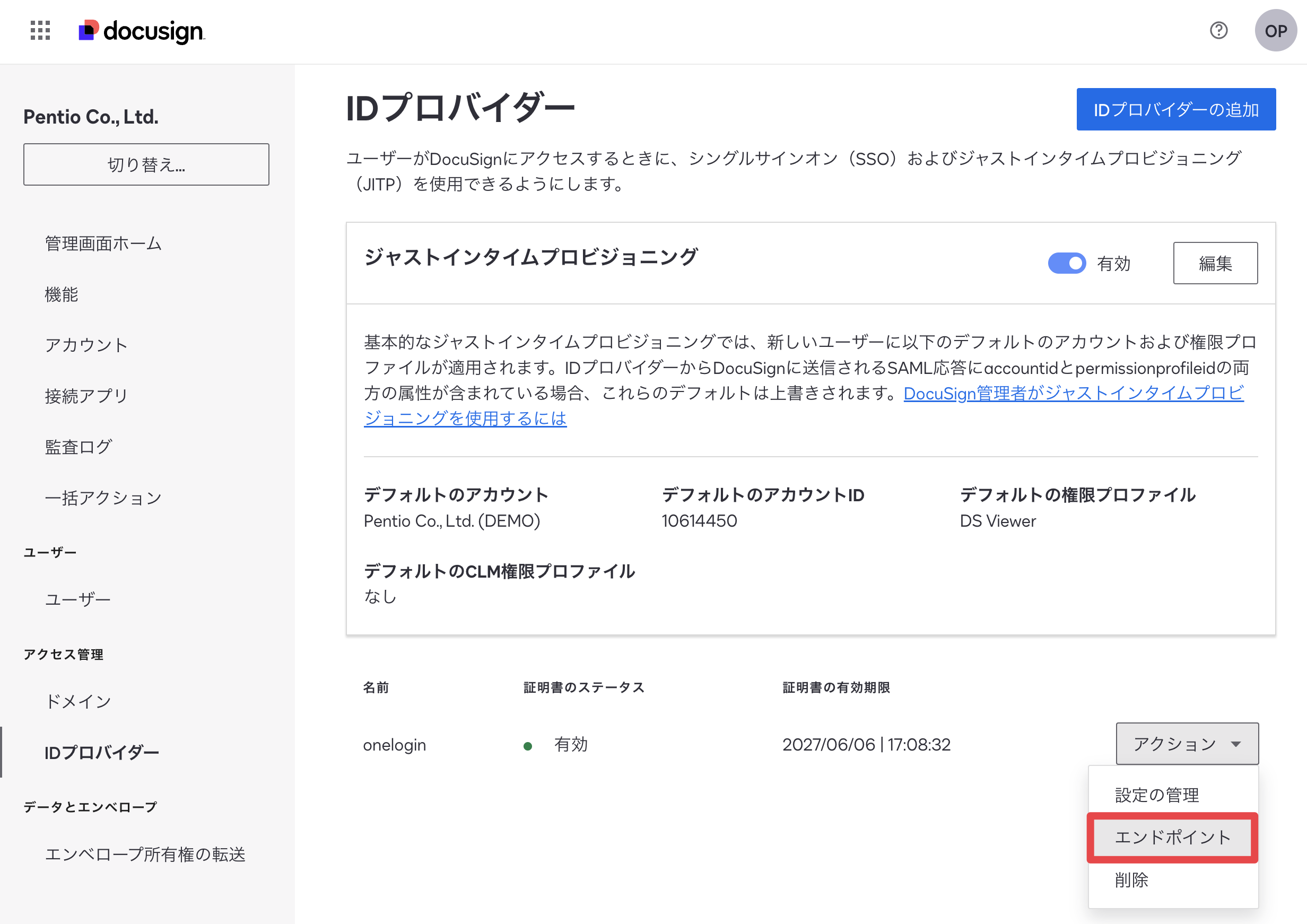The height and width of the screenshot is (924, 1307).
Task: Click the certificate expiry 2027/06/06 | 17:08:32
Action: (x=866, y=745)
